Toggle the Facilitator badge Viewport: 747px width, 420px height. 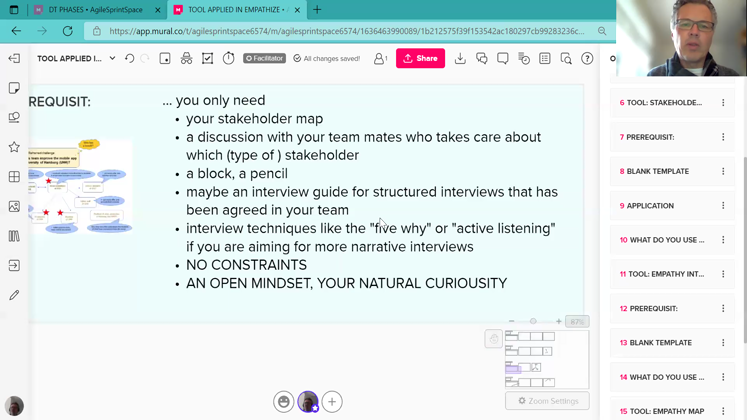(264, 58)
